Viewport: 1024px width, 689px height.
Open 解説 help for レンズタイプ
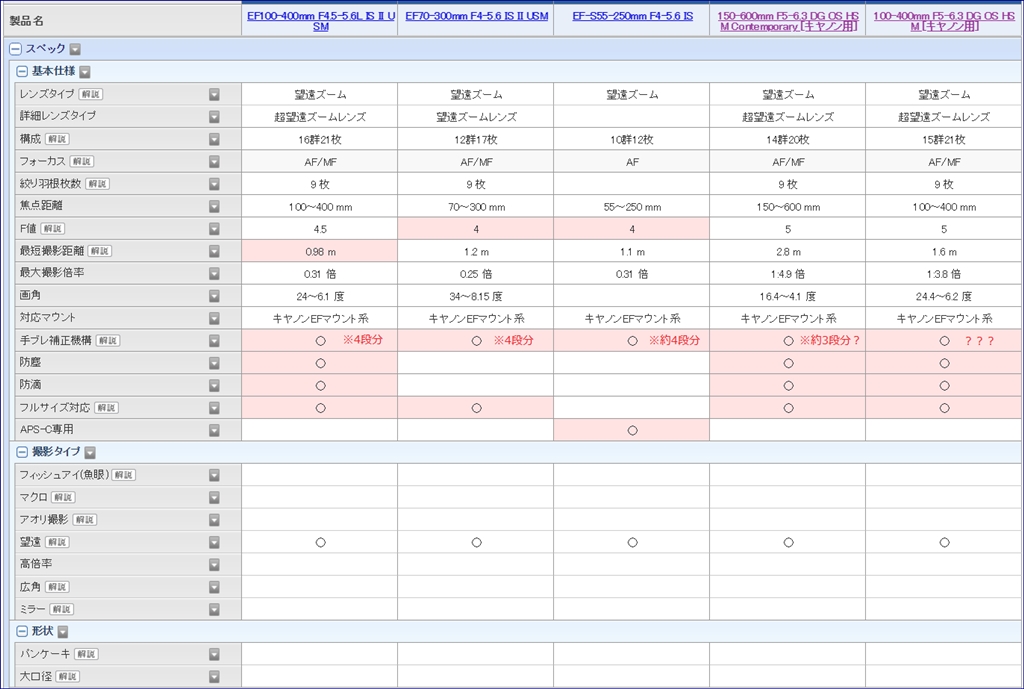pyautogui.click(x=91, y=94)
